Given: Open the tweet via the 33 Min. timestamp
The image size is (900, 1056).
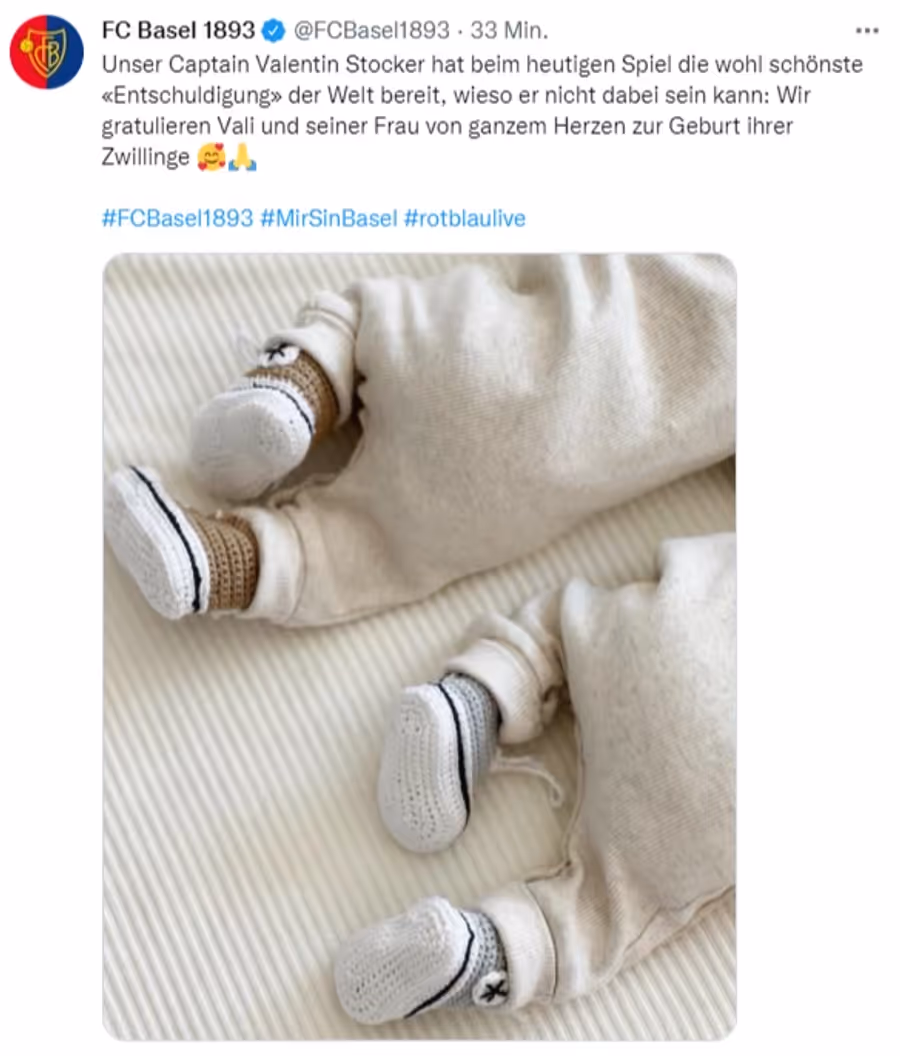Looking at the screenshot, I should click(509, 30).
